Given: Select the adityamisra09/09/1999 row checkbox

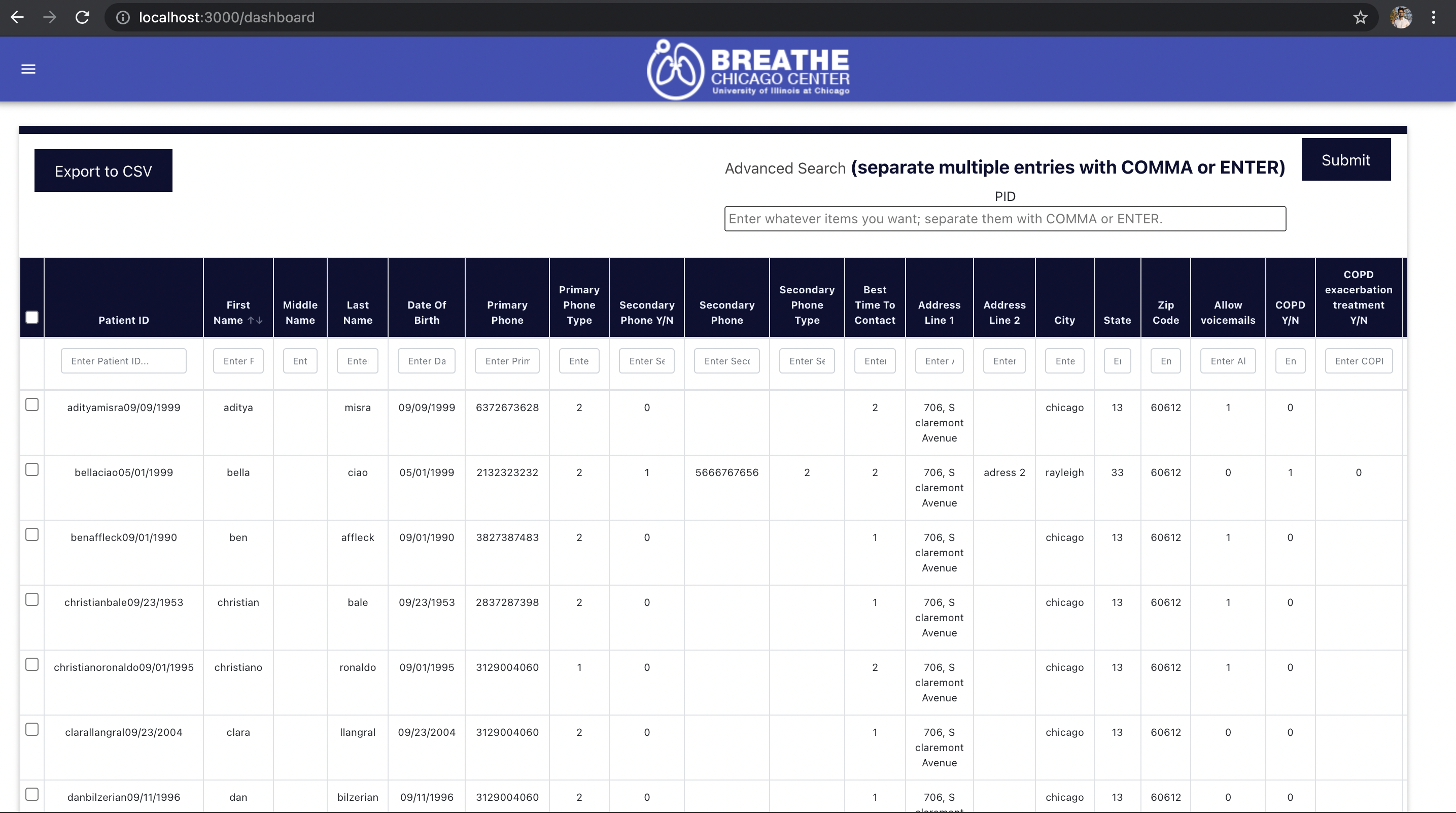Looking at the screenshot, I should 32,405.
